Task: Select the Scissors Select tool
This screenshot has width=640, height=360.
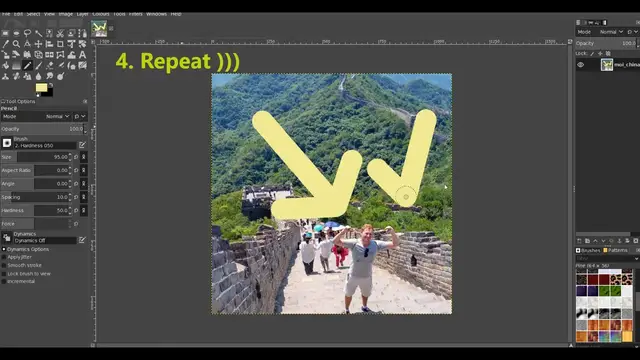Action: 60,33
